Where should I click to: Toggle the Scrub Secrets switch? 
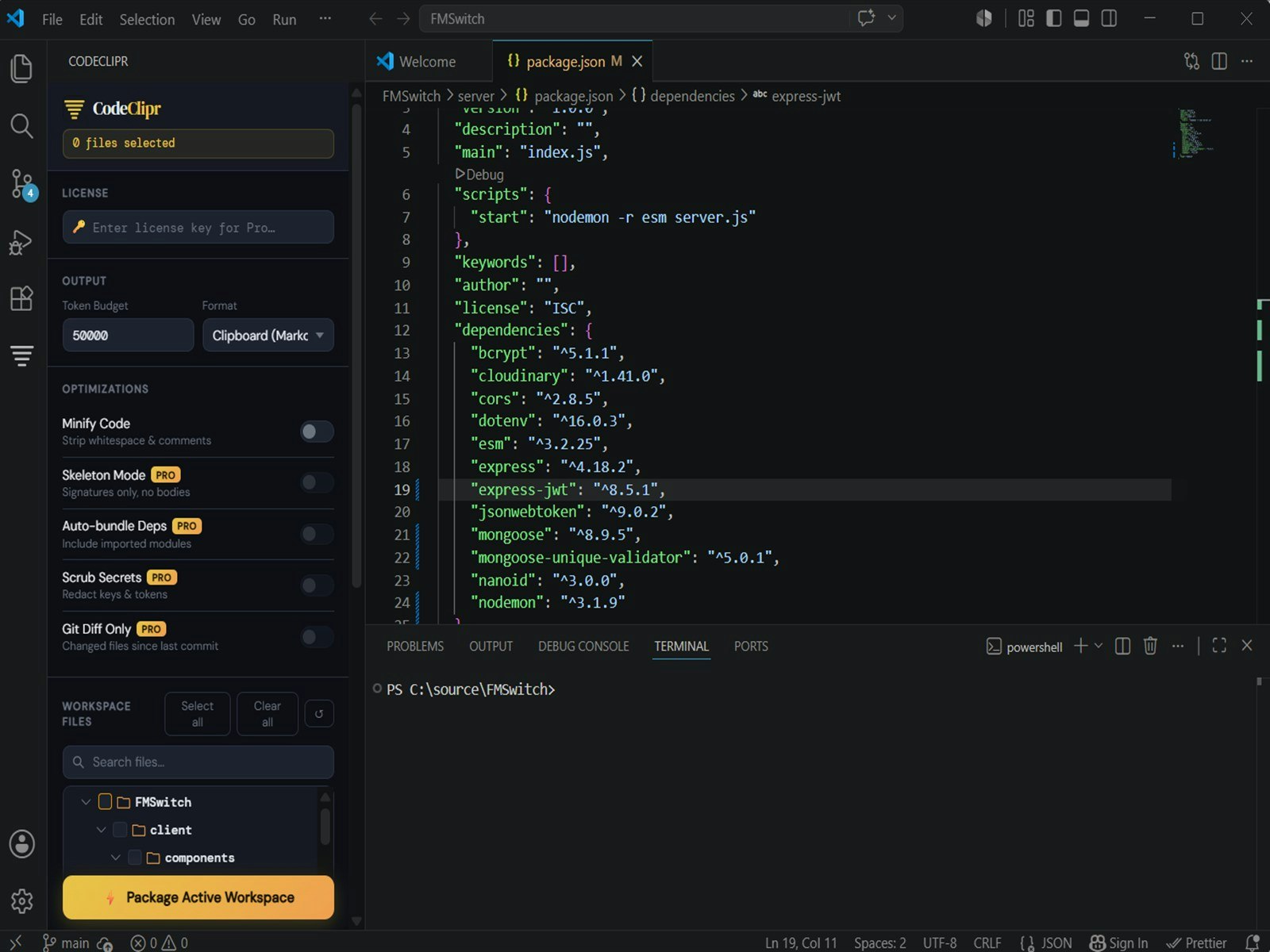click(317, 585)
